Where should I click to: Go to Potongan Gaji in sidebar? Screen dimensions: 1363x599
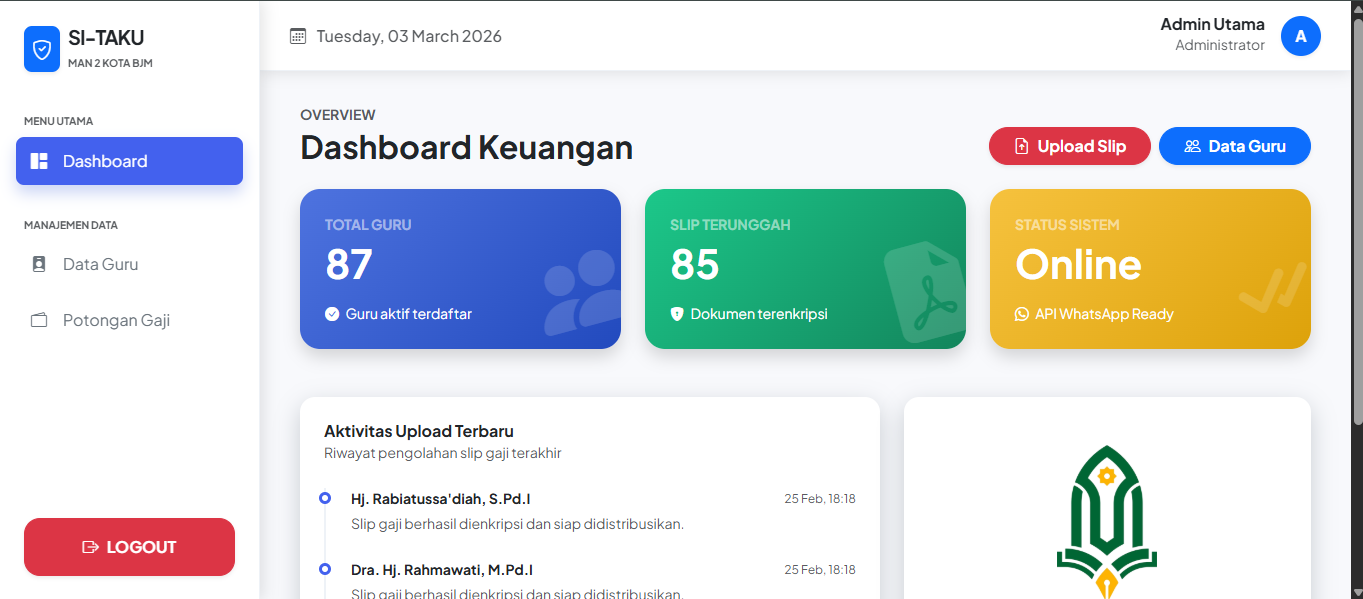click(116, 321)
